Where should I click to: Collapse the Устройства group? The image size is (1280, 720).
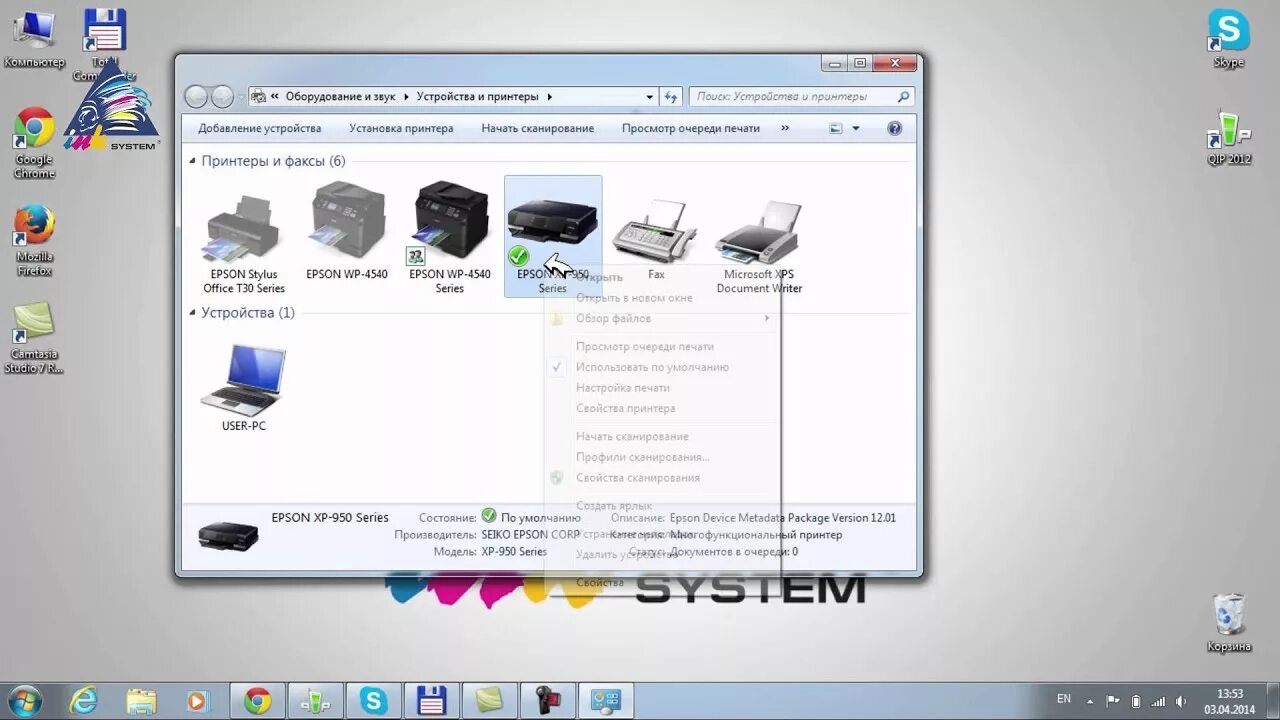194,313
